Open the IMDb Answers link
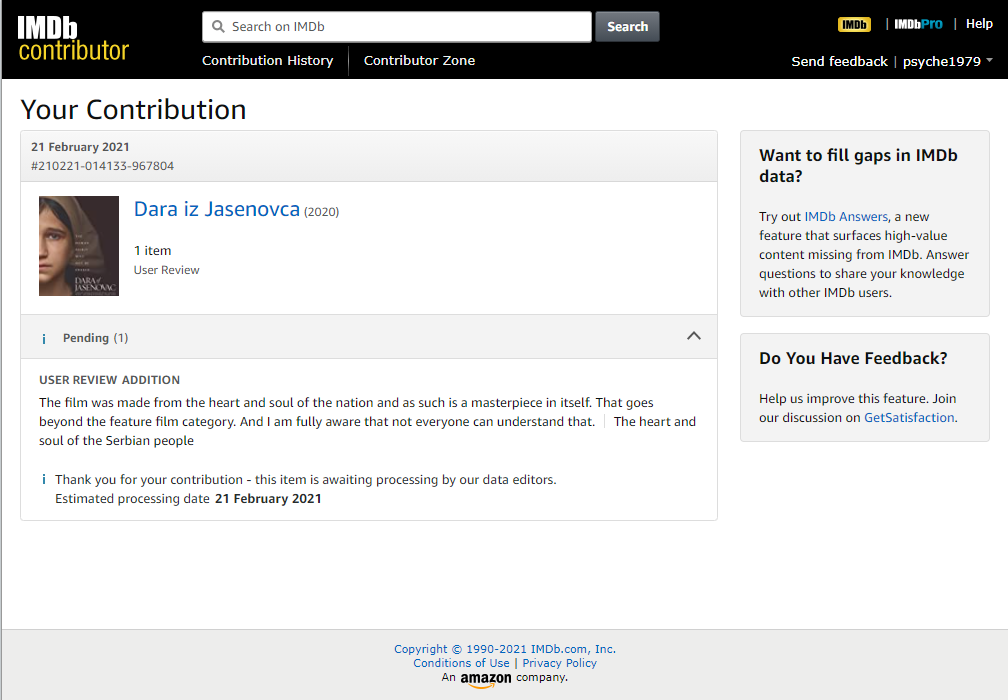Screen dimensions: 1008x700 846,217
